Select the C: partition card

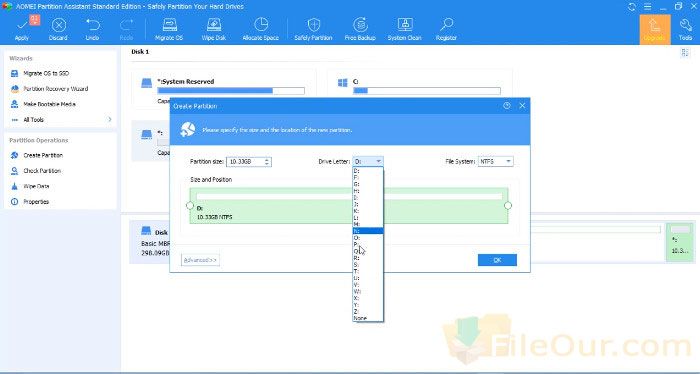420,89
